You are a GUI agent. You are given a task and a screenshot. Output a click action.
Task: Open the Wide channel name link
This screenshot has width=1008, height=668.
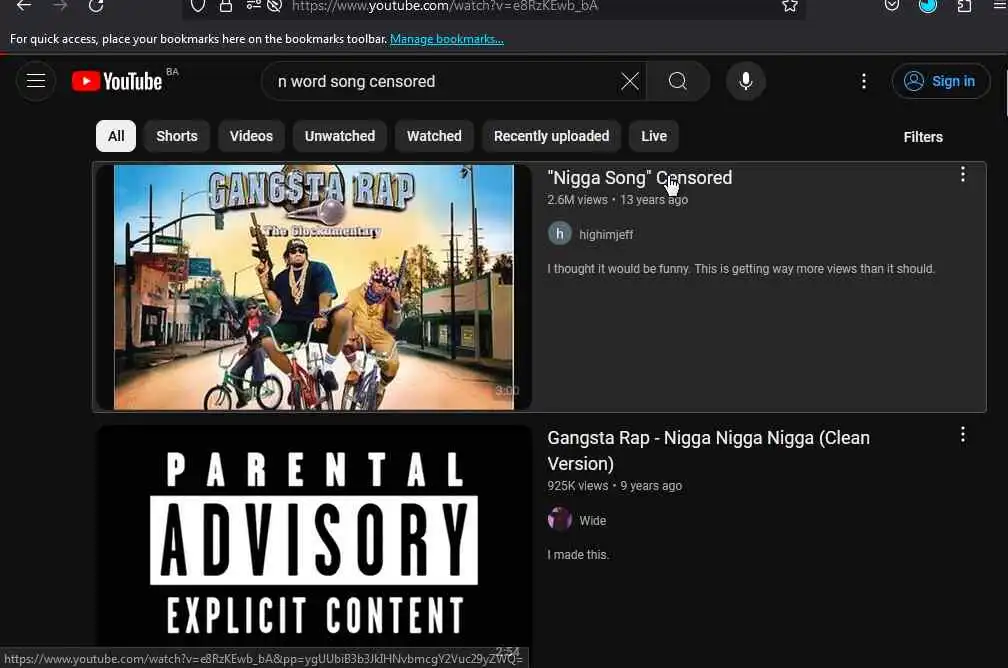pos(593,521)
